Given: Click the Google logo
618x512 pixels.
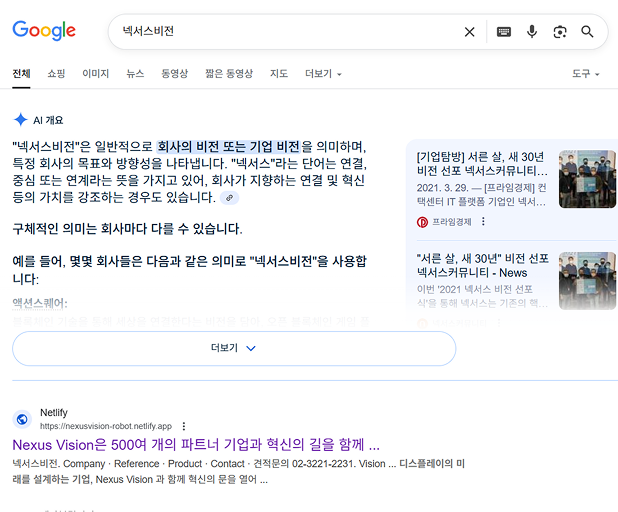Looking at the screenshot, I should (44, 30).
